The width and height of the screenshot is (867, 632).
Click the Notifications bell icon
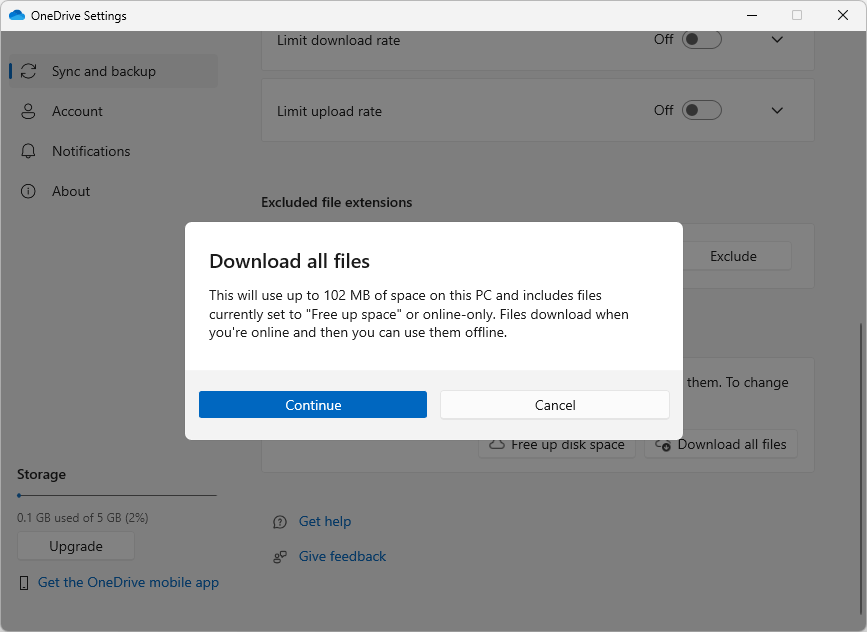[28, 151]
